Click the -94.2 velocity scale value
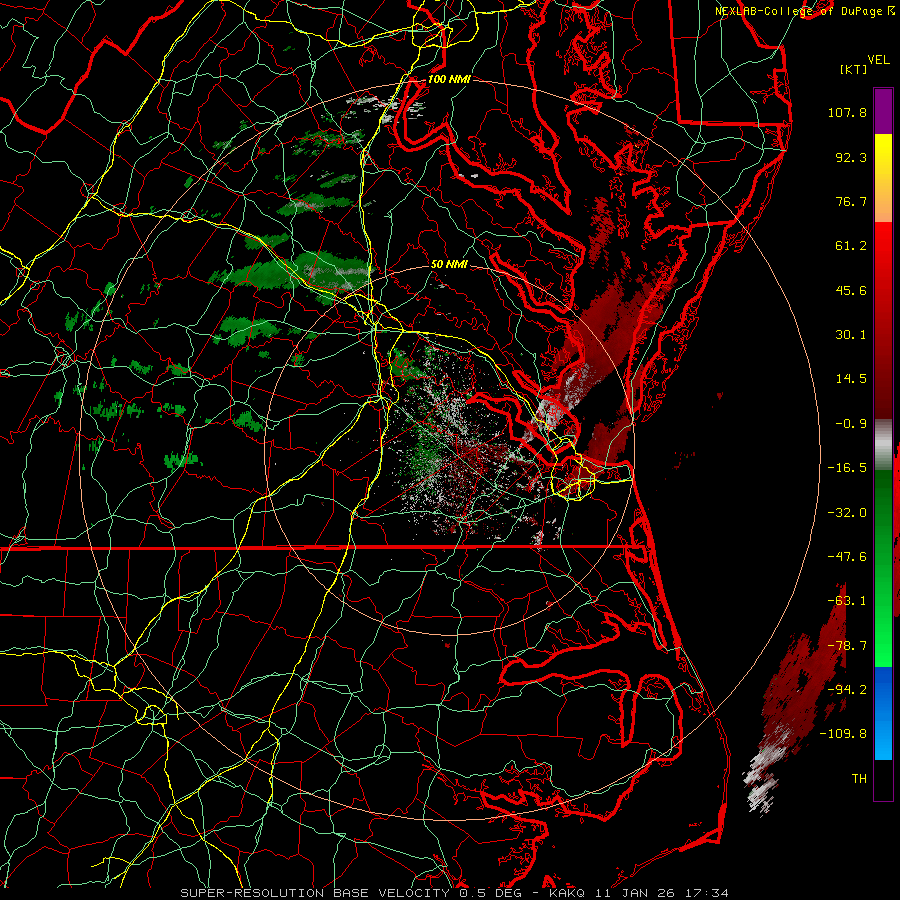The image size is (900, 900). 847,690
